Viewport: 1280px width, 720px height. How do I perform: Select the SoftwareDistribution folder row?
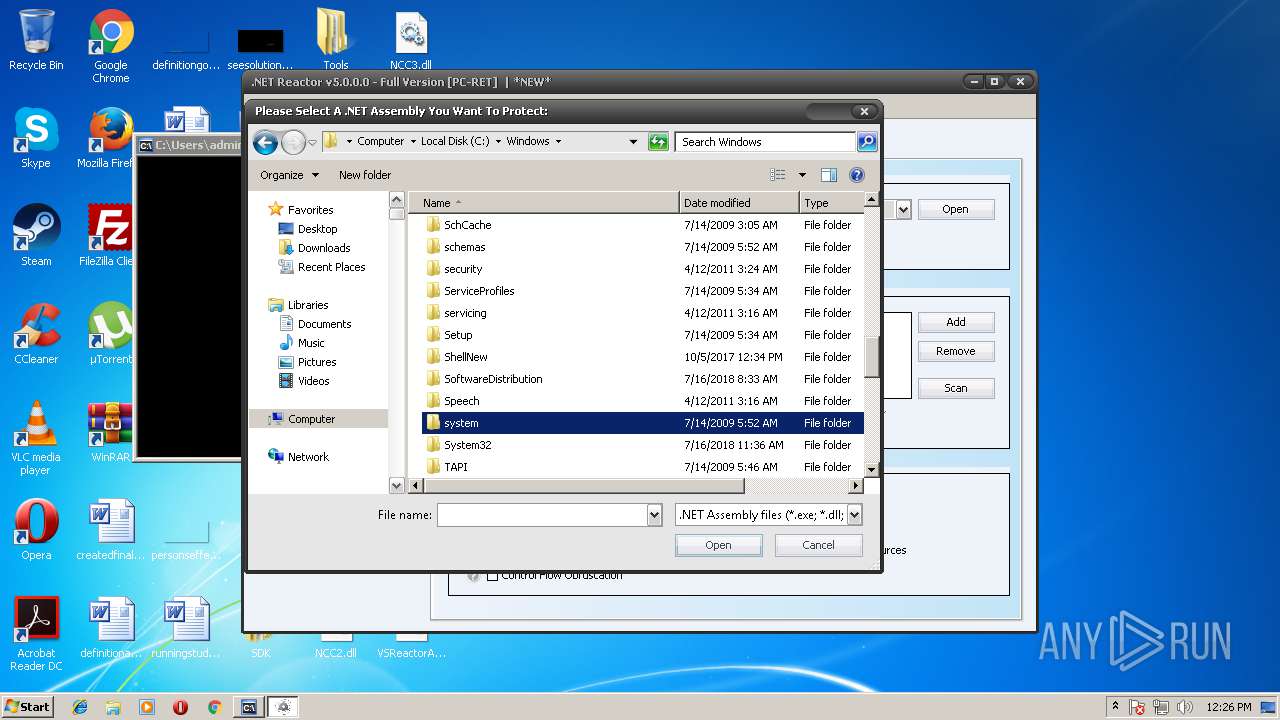643,379
